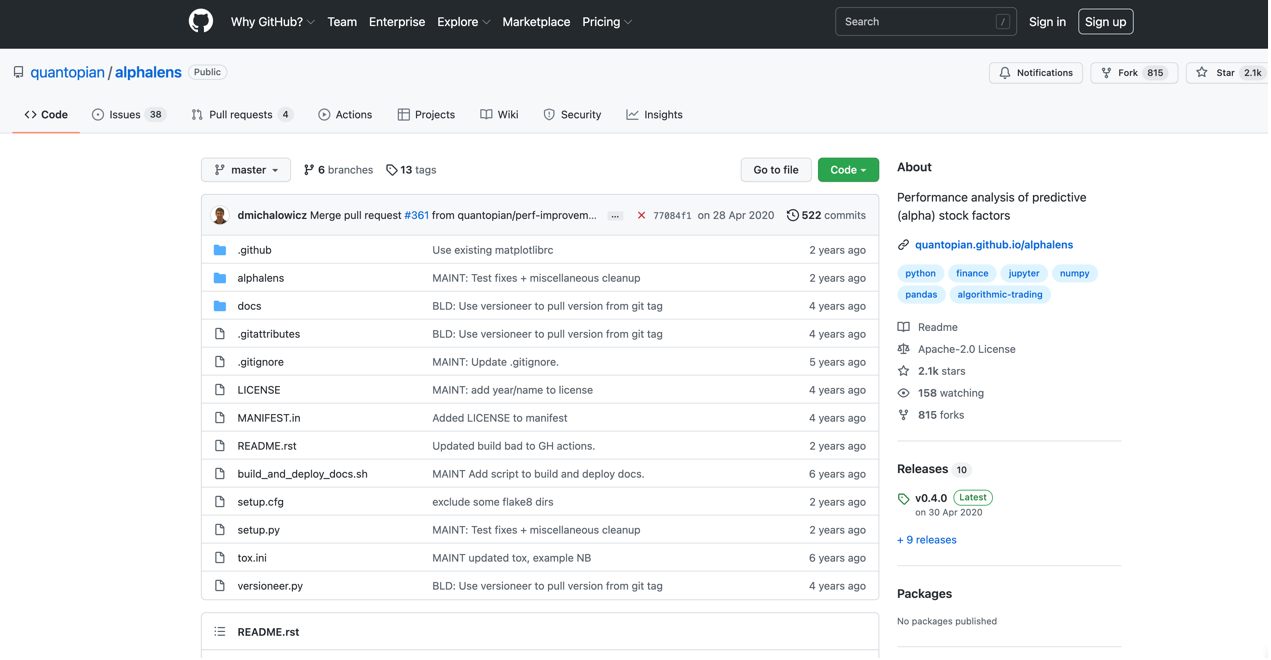
Task: Open the README table of contents icon
Action: point(220,632)
